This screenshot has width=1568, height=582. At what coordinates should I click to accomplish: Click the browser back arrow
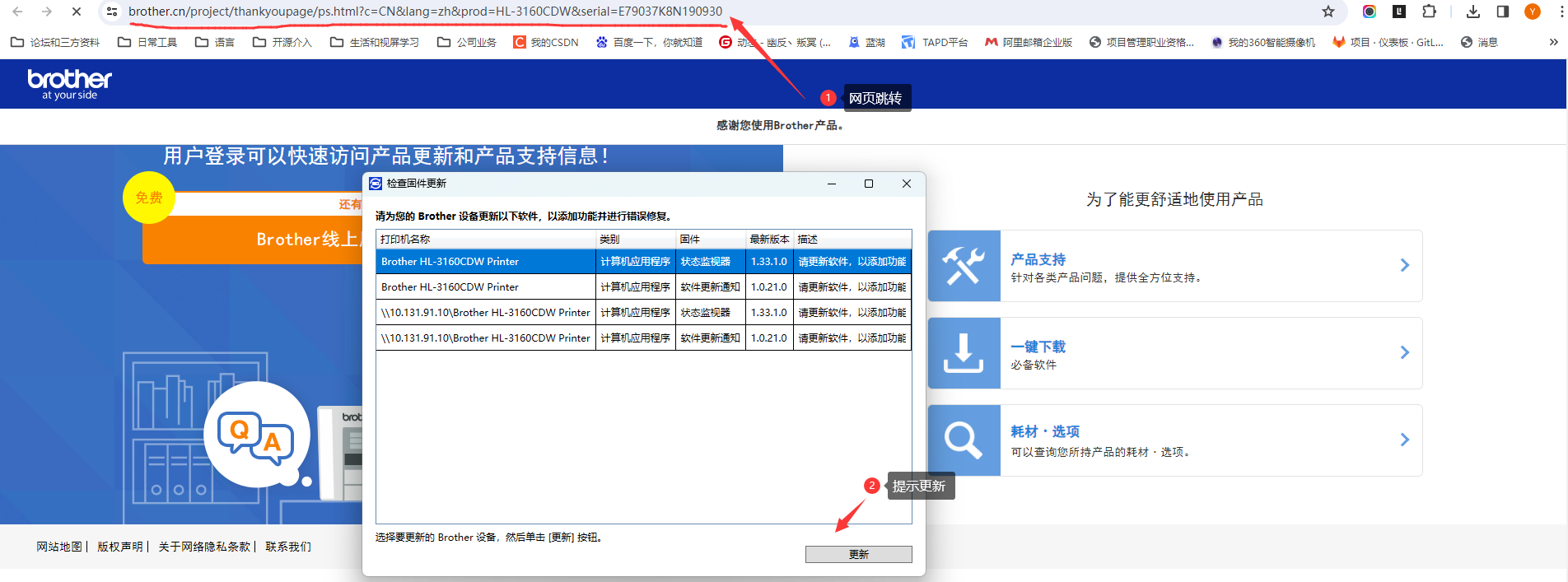point(17,12)
